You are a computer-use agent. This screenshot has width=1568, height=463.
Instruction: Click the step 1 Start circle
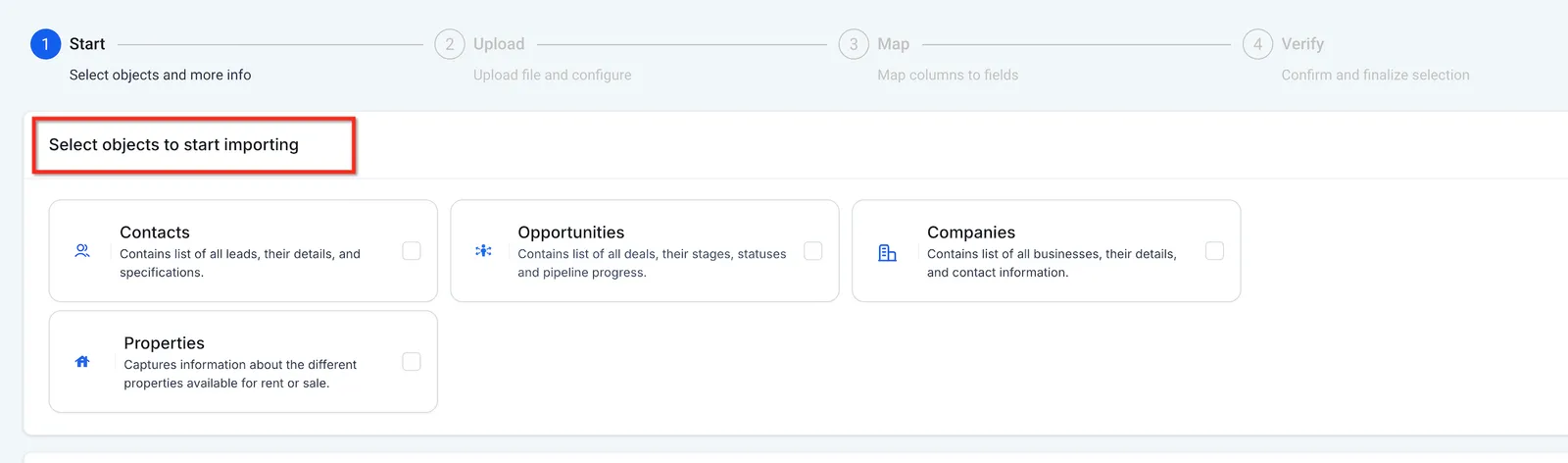tap(45, 44)
